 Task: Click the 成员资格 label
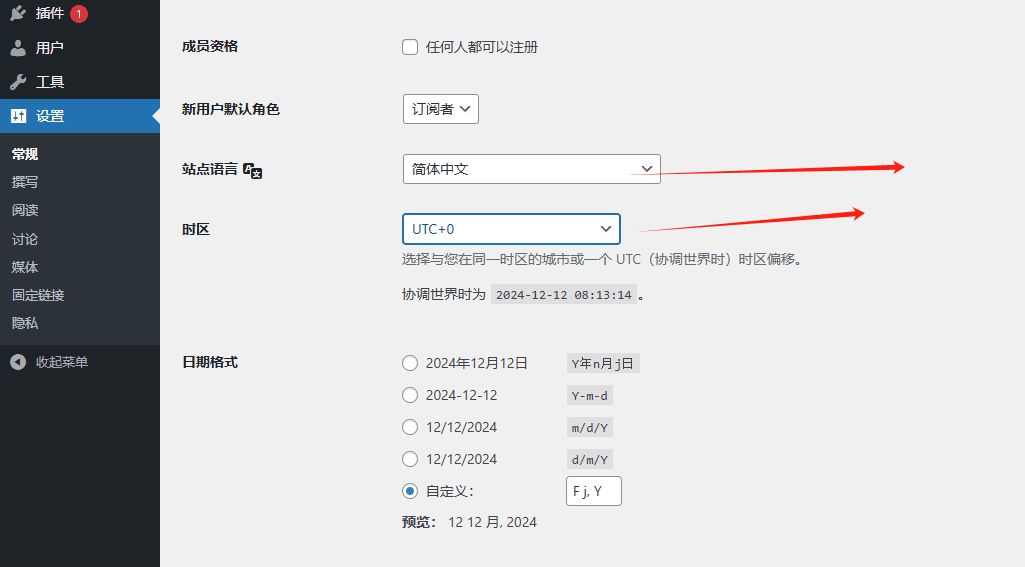[210, 46]
